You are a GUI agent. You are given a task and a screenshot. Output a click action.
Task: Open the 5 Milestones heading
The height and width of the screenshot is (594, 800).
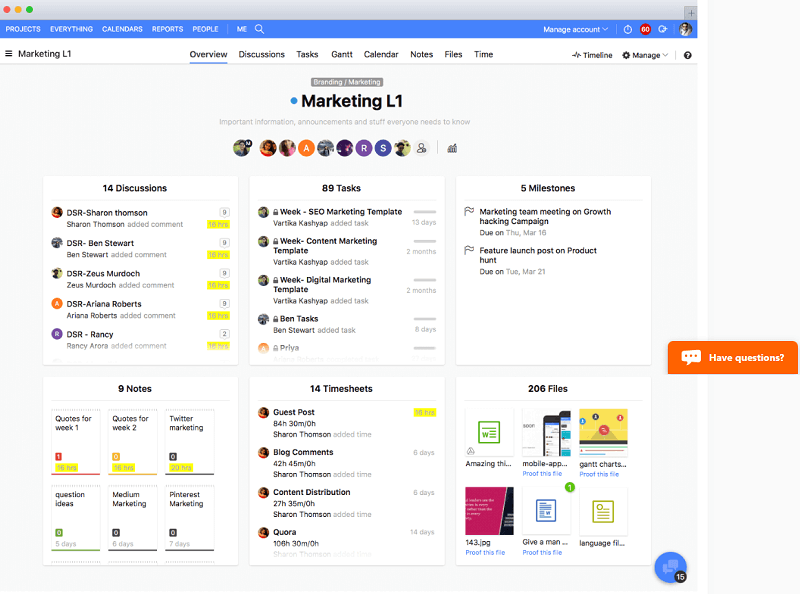(x=547, y=188)
